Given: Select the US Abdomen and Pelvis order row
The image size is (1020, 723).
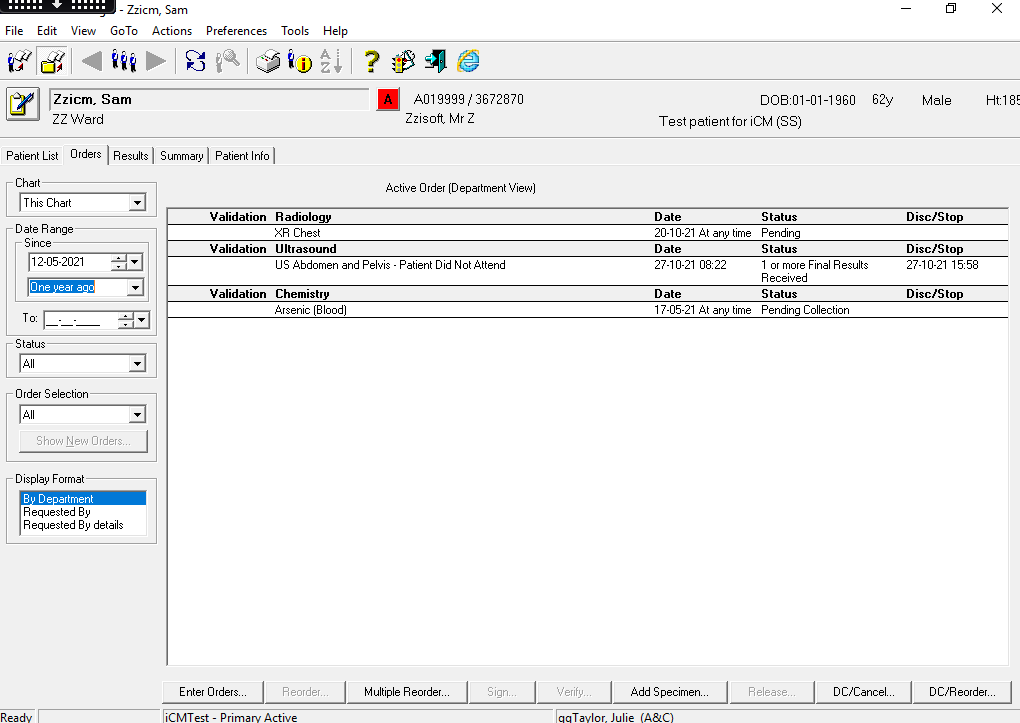Looking at the screenshot, I should (x=587, y=271).
